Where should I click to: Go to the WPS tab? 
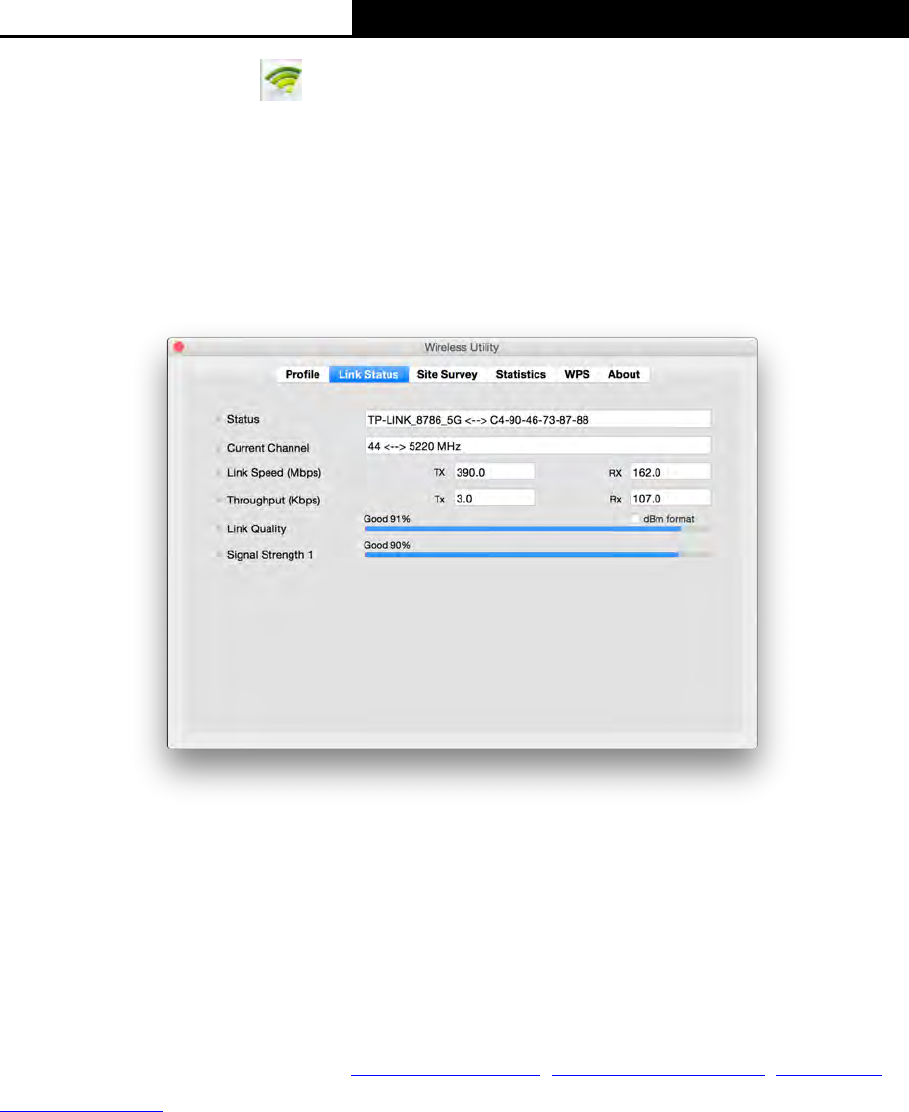tap(576, 374)
